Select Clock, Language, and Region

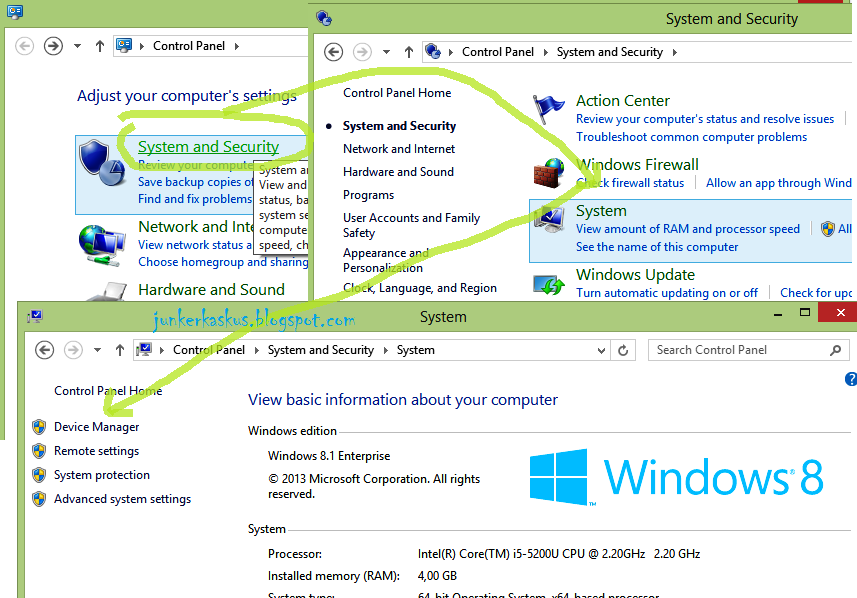pyautogui.click(x=420, y=288)
